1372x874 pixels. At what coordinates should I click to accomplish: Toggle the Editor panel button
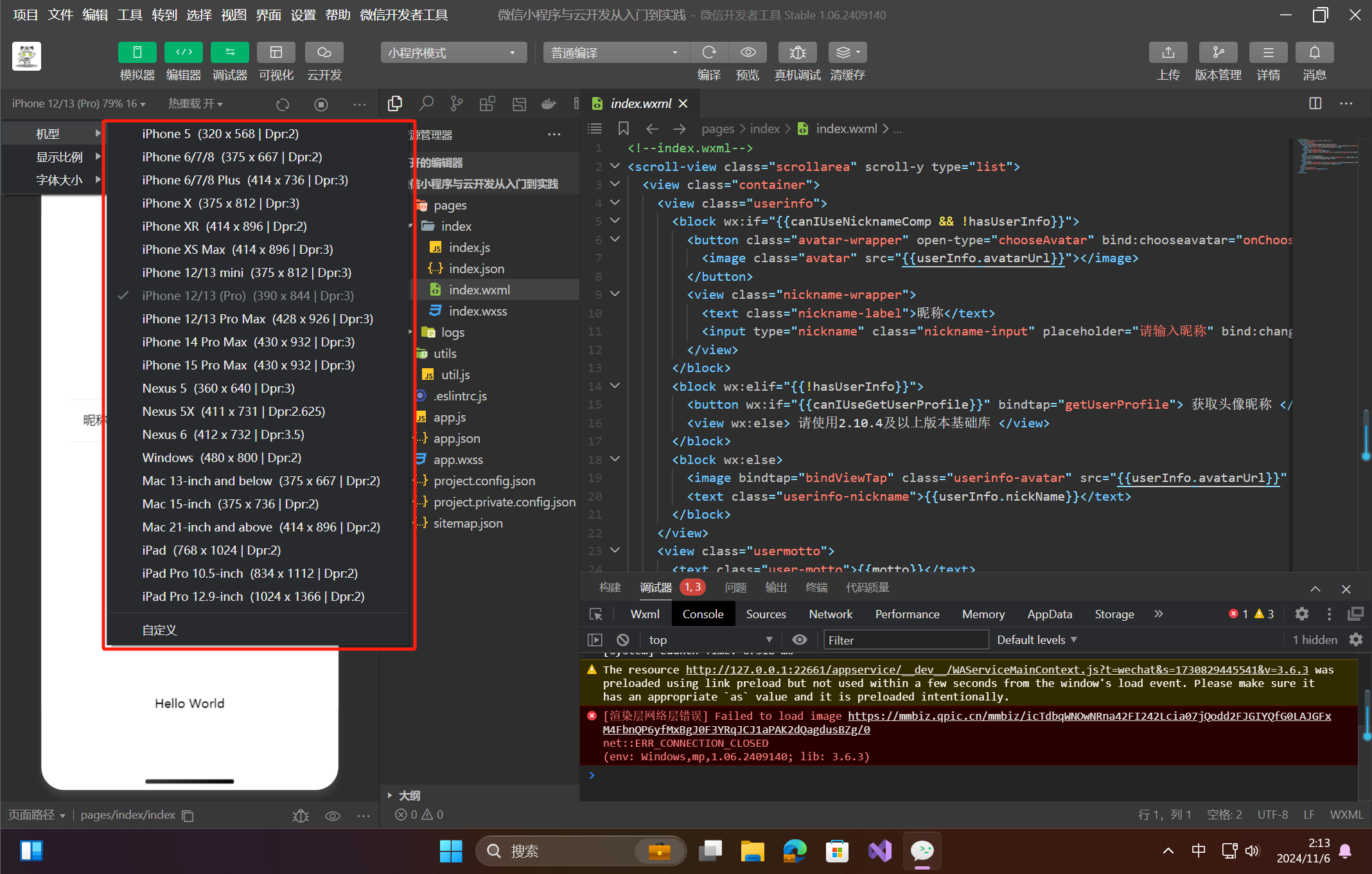tap(183, 53)
